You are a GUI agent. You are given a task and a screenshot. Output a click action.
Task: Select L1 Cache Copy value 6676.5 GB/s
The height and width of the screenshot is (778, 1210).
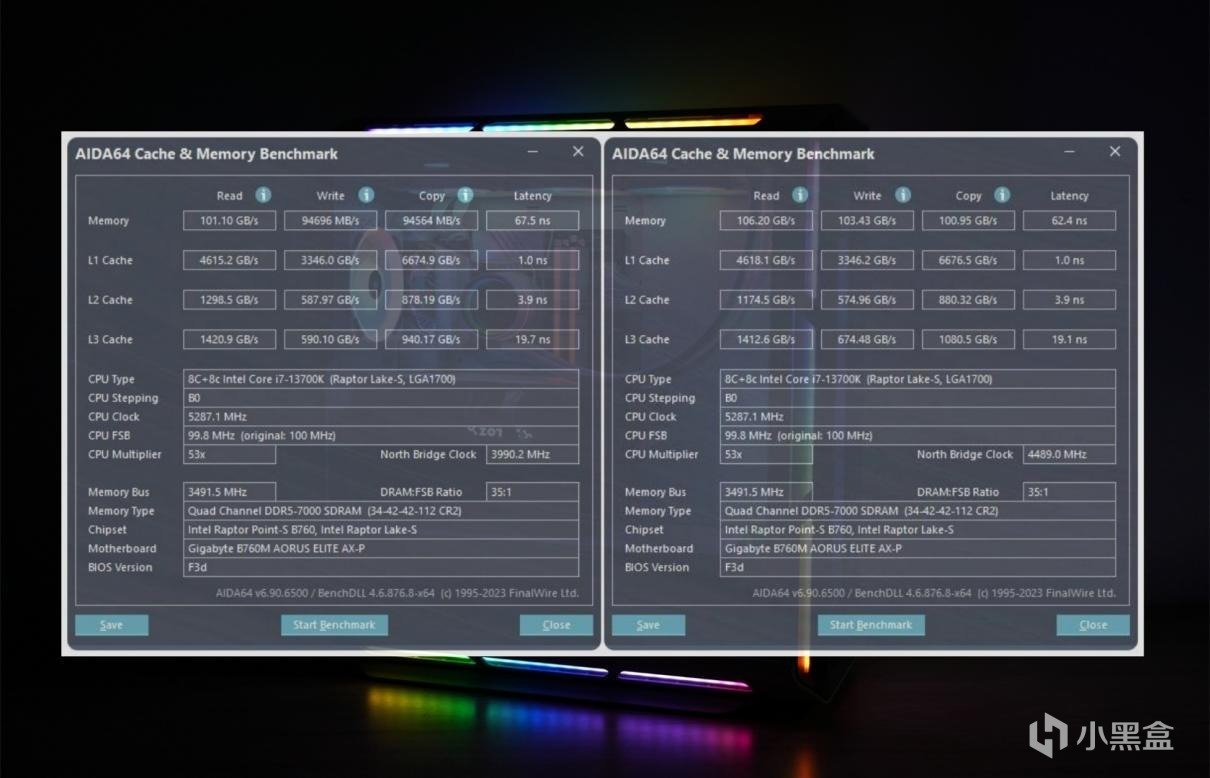(968, 260)
